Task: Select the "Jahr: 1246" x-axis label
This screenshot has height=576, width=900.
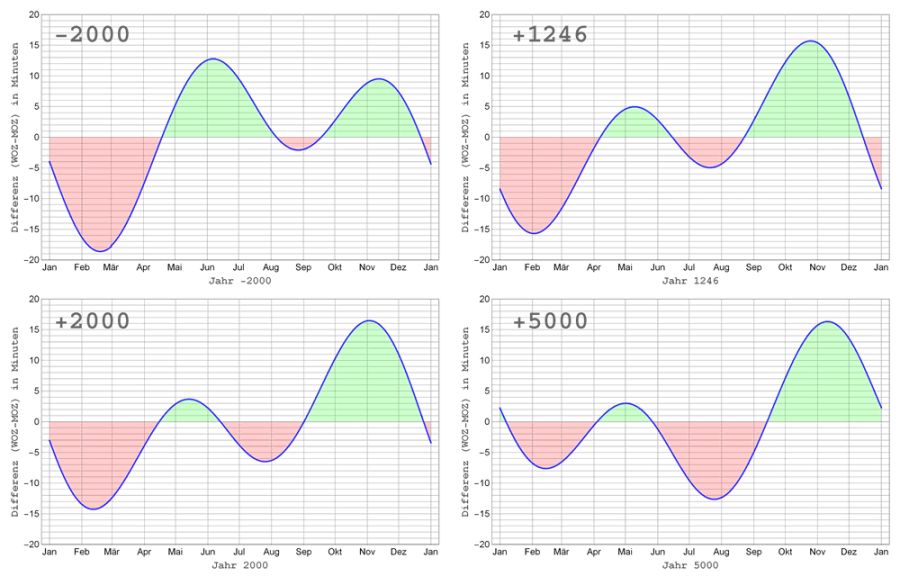Action: (x=691, y=281)
